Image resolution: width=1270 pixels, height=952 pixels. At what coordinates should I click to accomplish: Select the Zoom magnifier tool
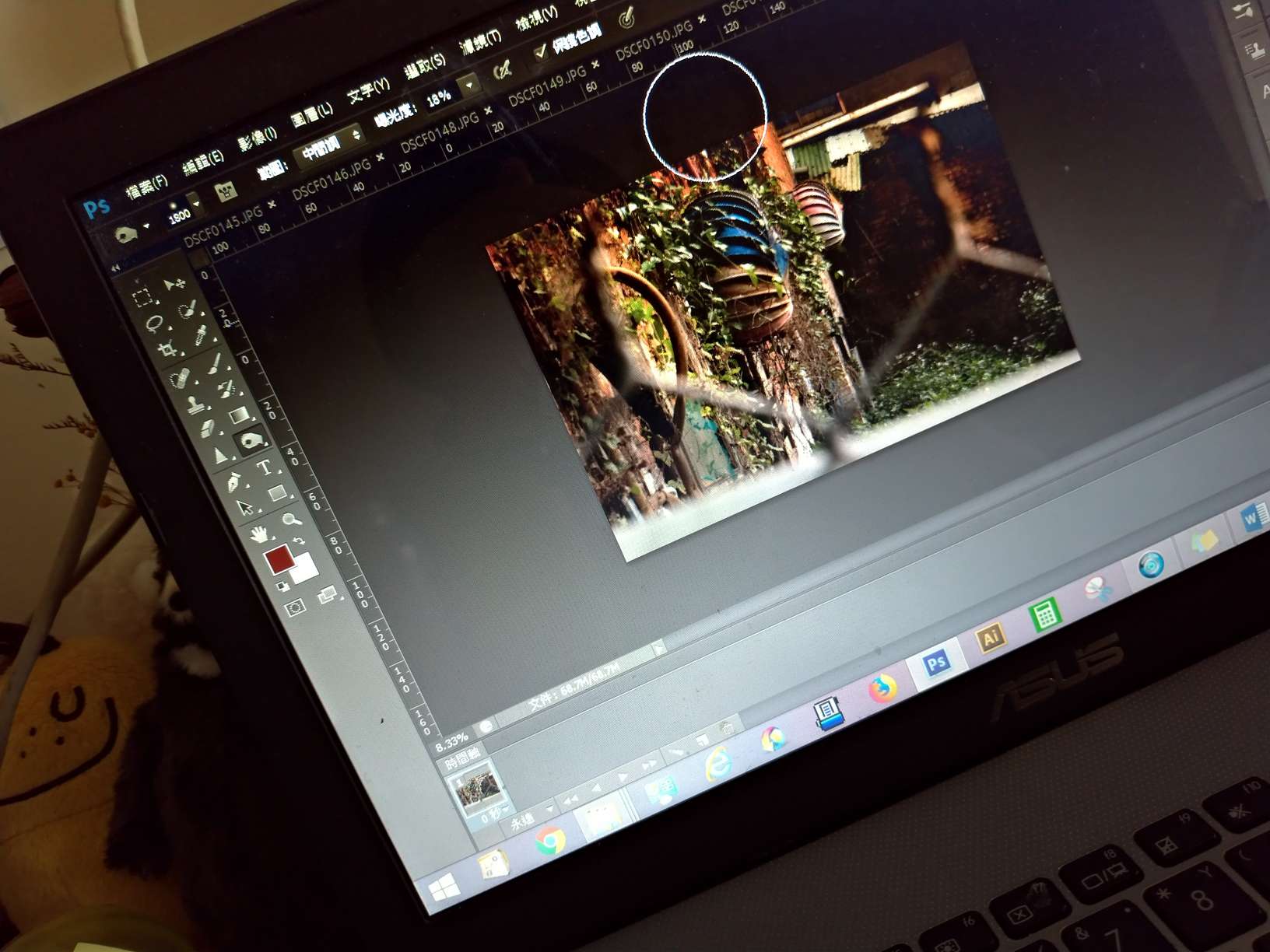click(x=292, y=519)
